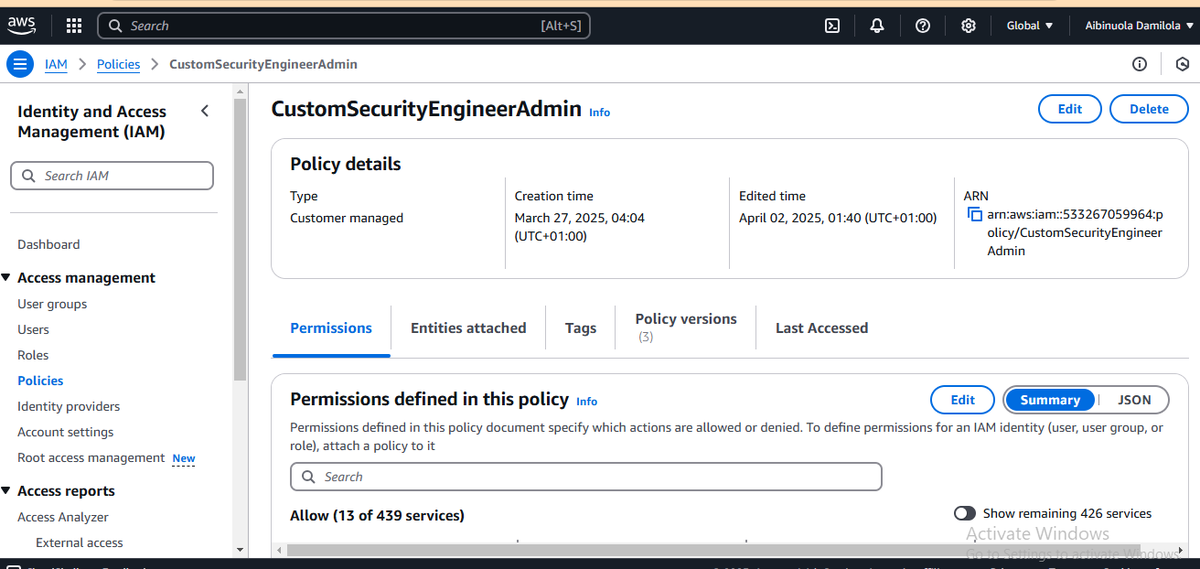Screen dimensions: 1200x569
Task: Open the Policy versions tab
Action: click(686, 327)
